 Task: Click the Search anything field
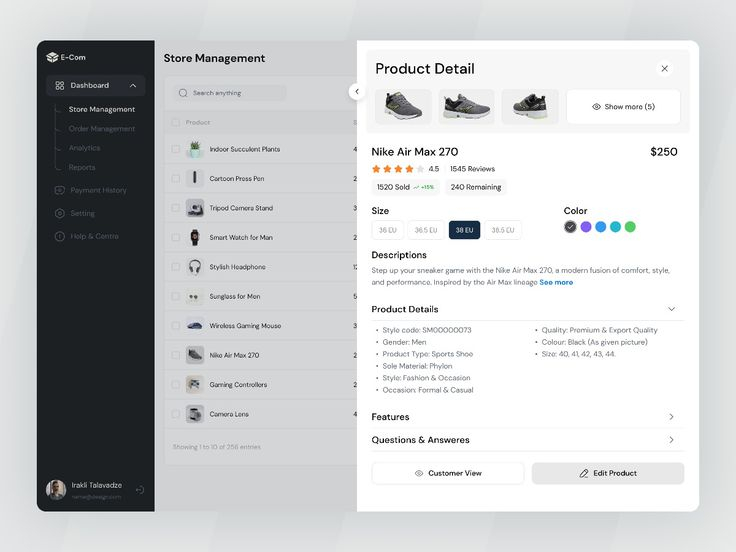230,93
